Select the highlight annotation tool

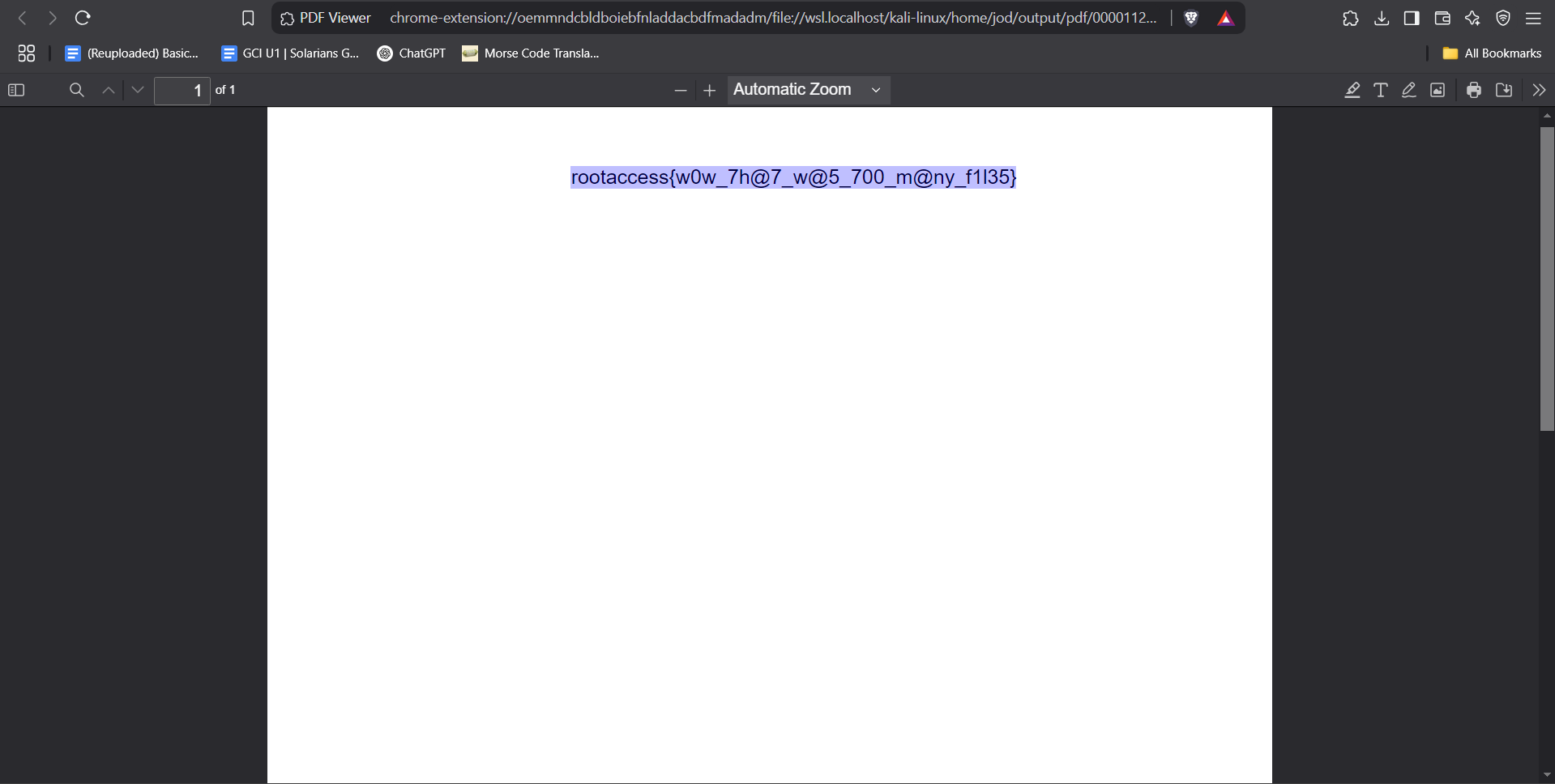[x=1352, y=90]
